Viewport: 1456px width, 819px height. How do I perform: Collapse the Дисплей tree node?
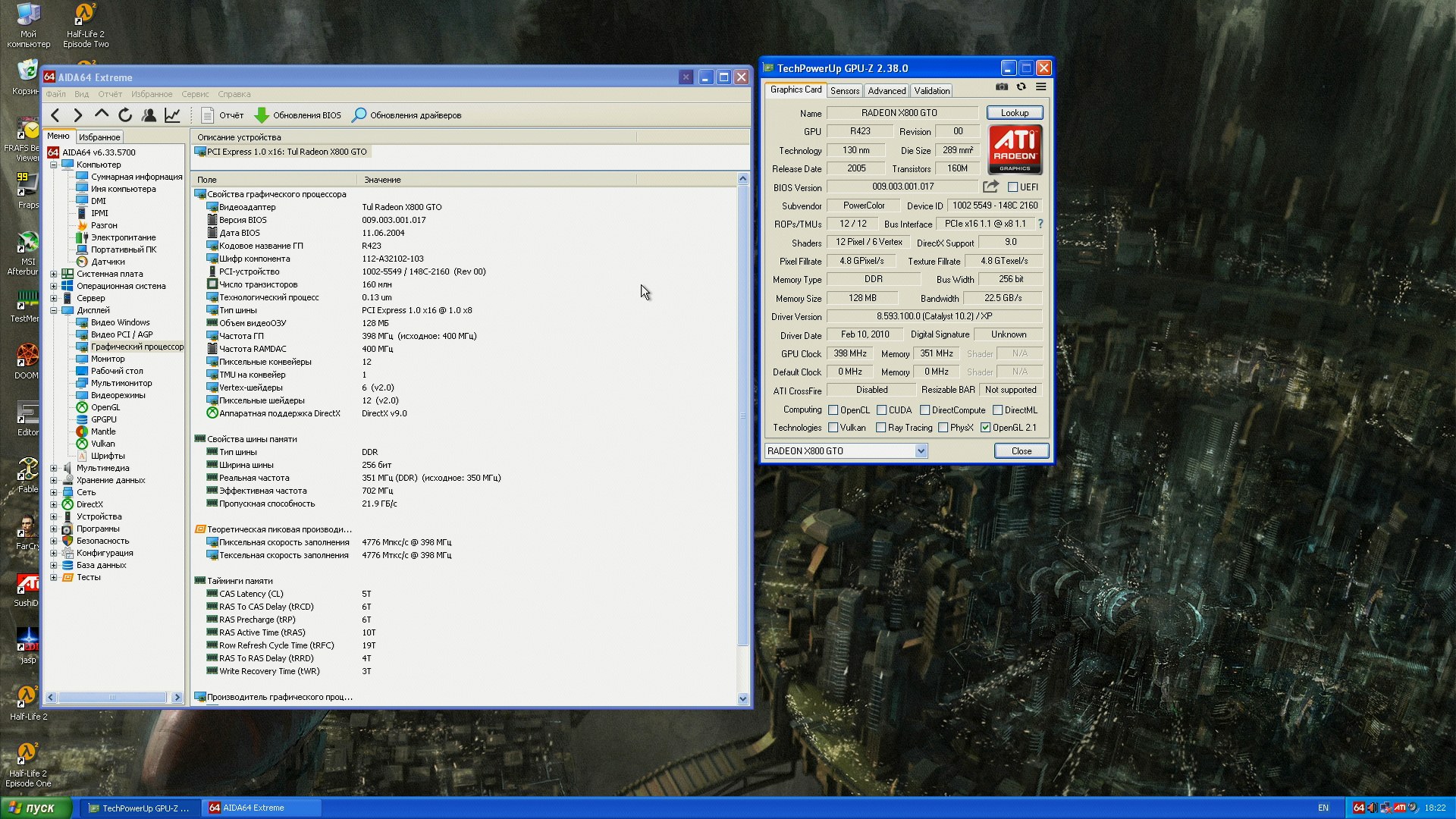pyautogui.click(x=54, y=311)
